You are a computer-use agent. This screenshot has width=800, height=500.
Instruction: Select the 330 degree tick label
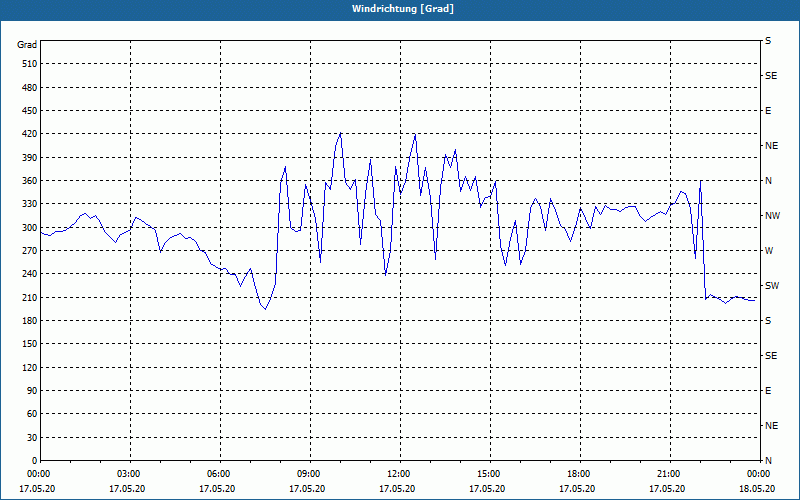point(30,204)
